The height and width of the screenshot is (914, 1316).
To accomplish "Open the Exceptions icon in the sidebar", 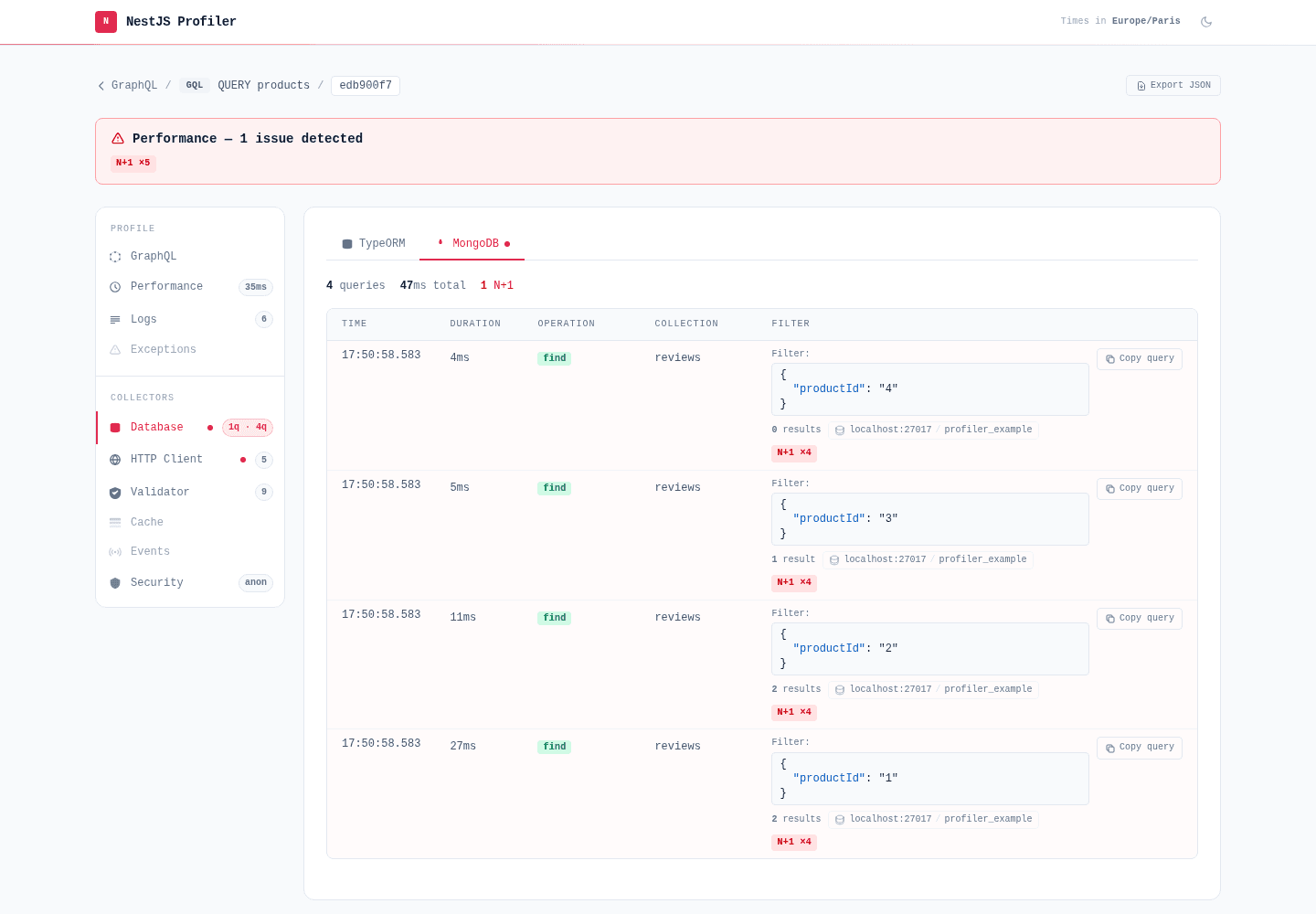I will click(115, 350).
